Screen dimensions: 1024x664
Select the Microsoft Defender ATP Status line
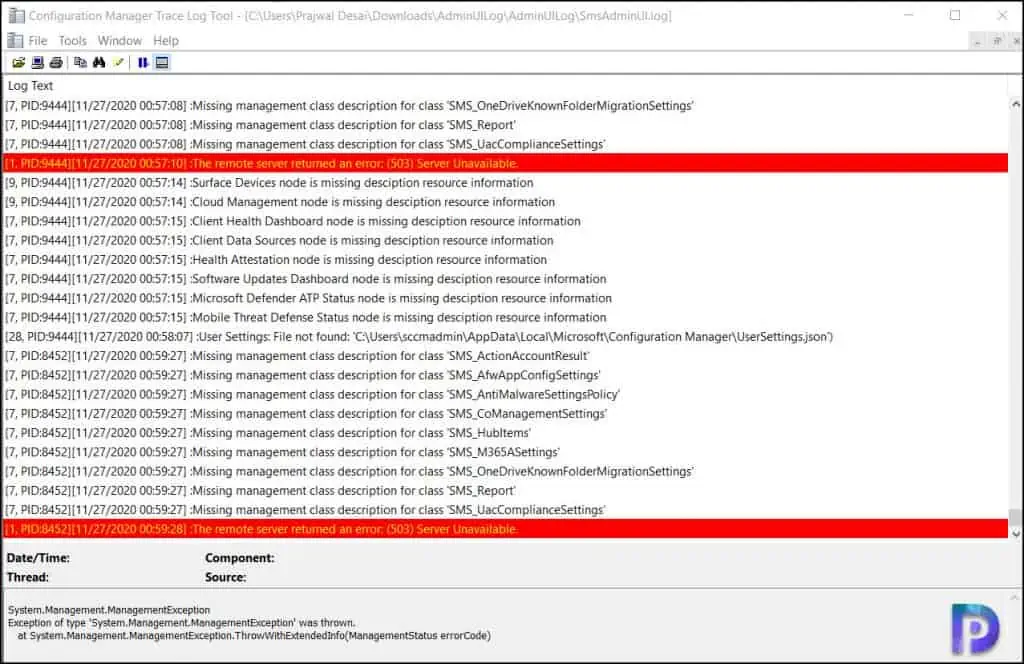[x=506, y=298]
